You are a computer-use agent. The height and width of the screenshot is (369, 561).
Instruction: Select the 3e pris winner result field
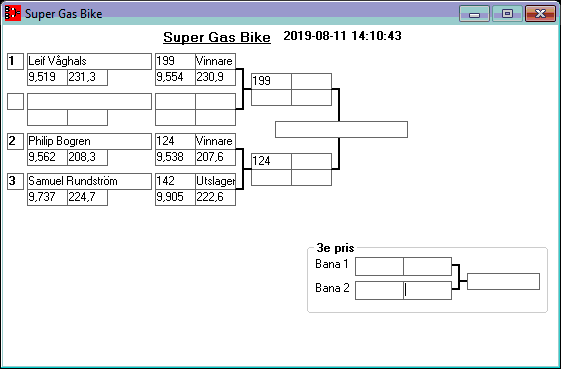(x=503, y=282)
